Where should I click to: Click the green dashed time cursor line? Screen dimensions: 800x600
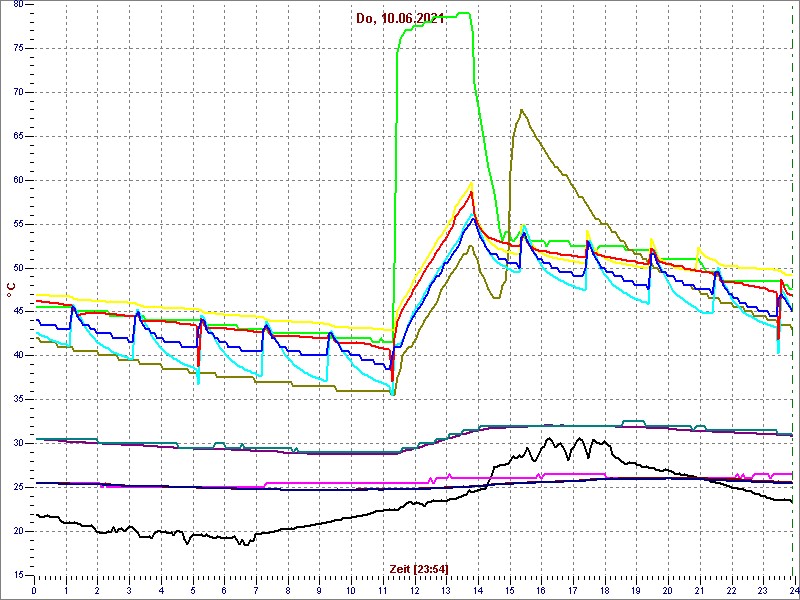[792, 291]
